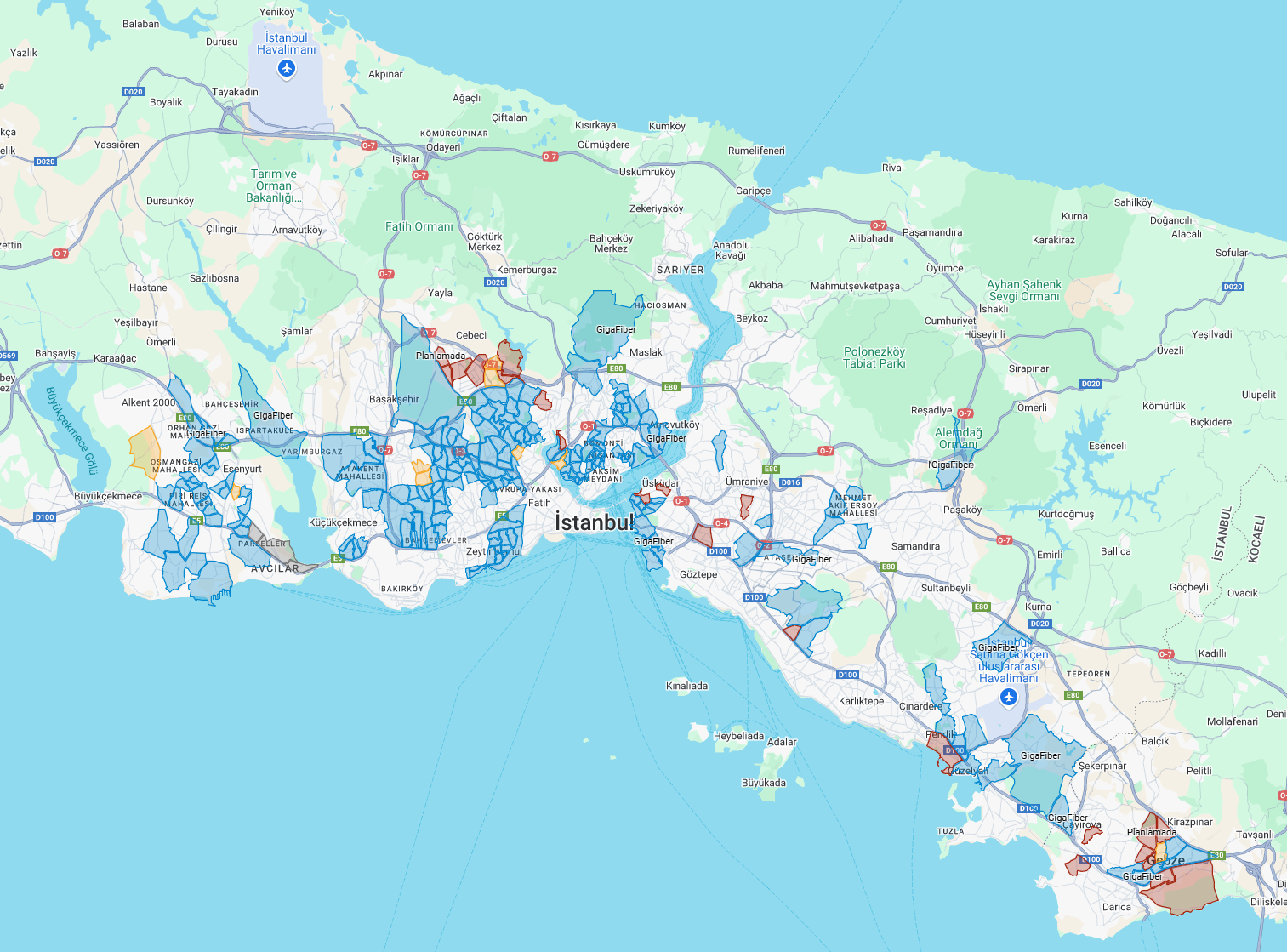This screenshot has width=1287, height=952.
Task: Click the Büyükçekmece label
Action: [x=108, y=496]
